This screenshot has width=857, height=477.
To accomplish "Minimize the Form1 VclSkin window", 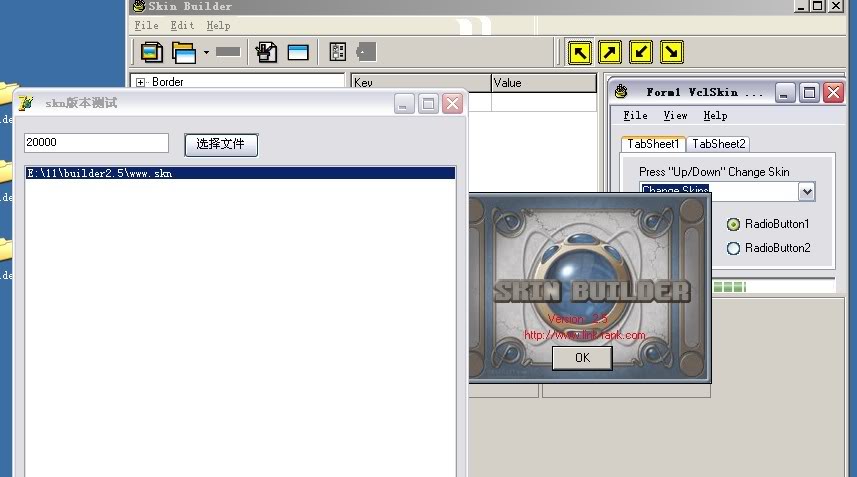I will (x=784, y=93).
